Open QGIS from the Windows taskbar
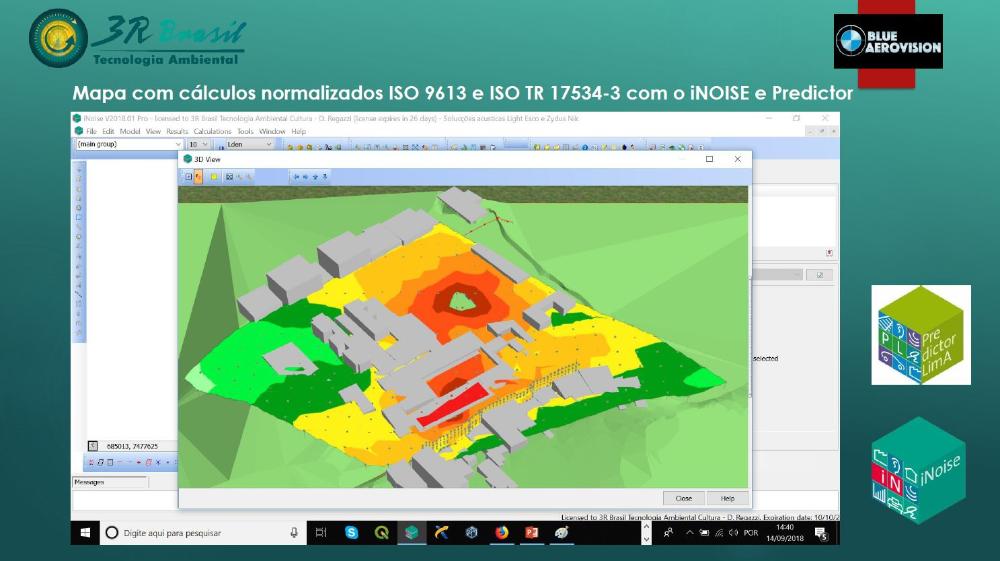The width and height of the screenshot is (1000, 561). (x=381, y=533)
